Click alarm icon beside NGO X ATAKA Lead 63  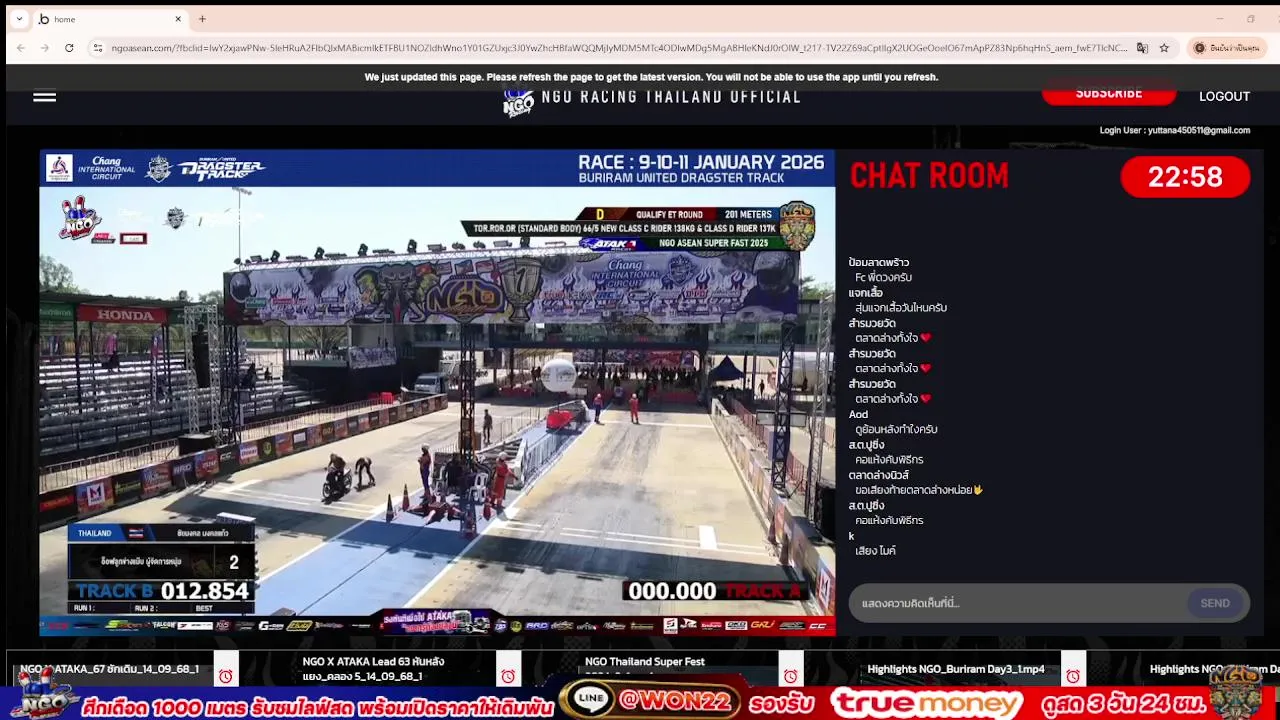point(508,676)
